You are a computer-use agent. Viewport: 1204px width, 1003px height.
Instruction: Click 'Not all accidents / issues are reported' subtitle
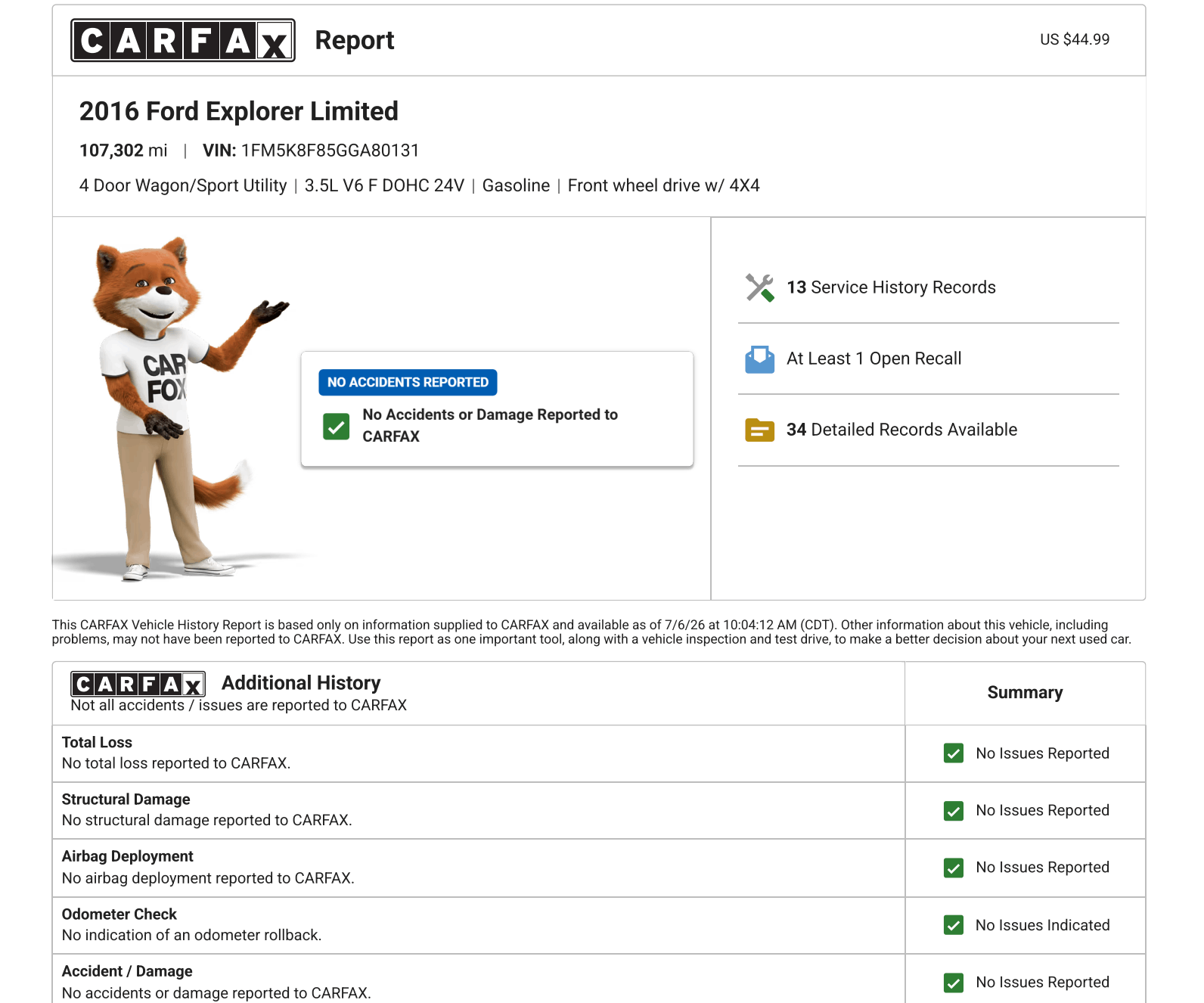point(238,705)
